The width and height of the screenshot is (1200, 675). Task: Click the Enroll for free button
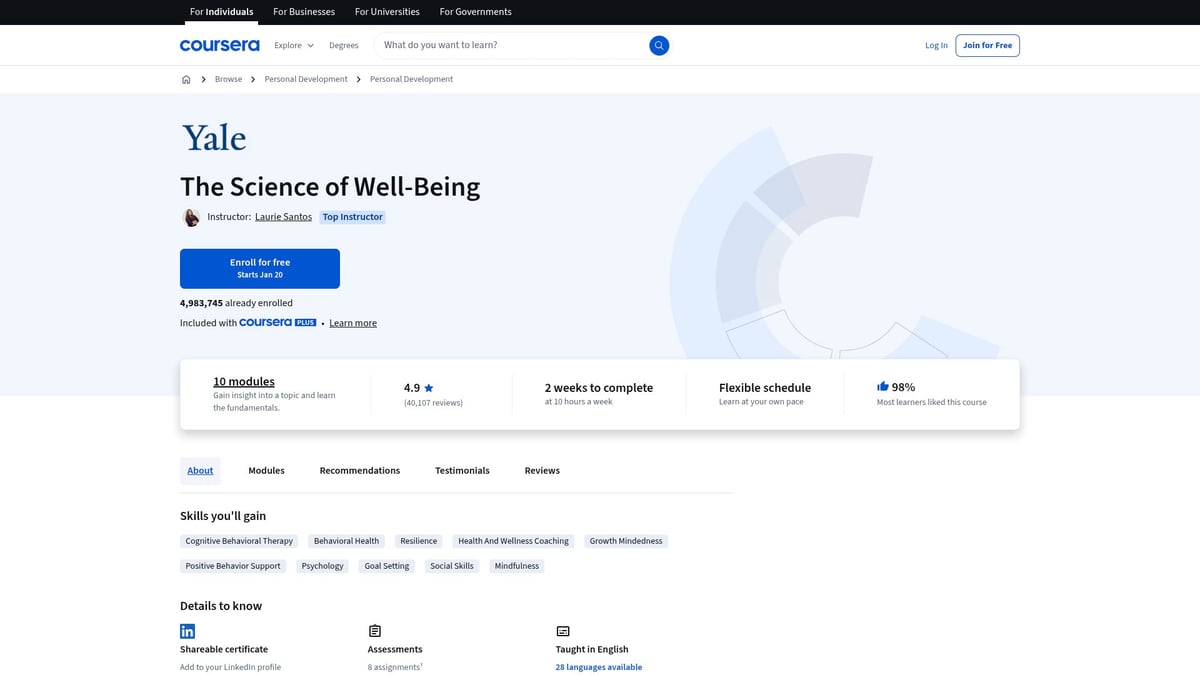coord(259,268)
